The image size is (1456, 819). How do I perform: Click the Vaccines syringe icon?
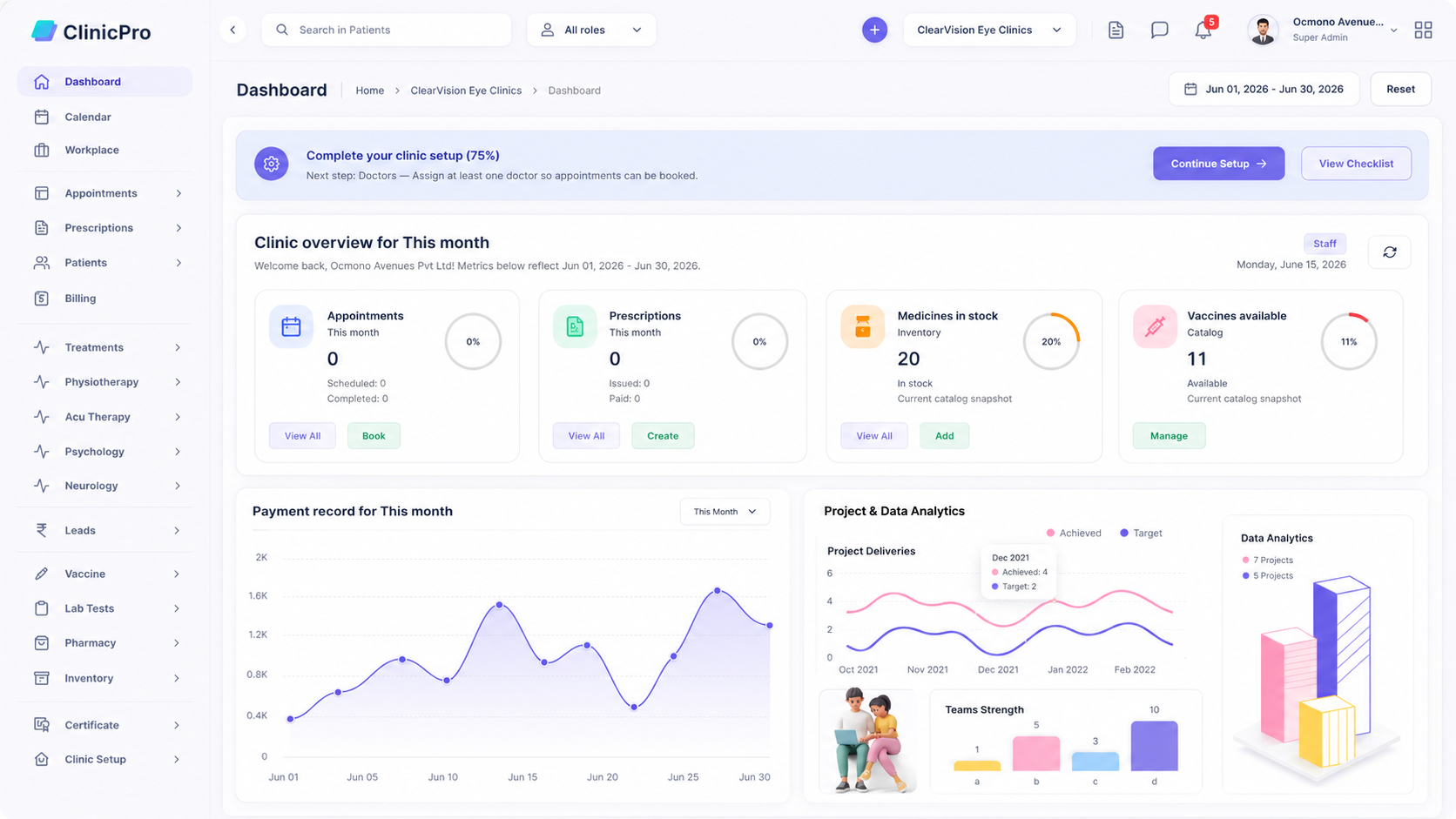1155,326
